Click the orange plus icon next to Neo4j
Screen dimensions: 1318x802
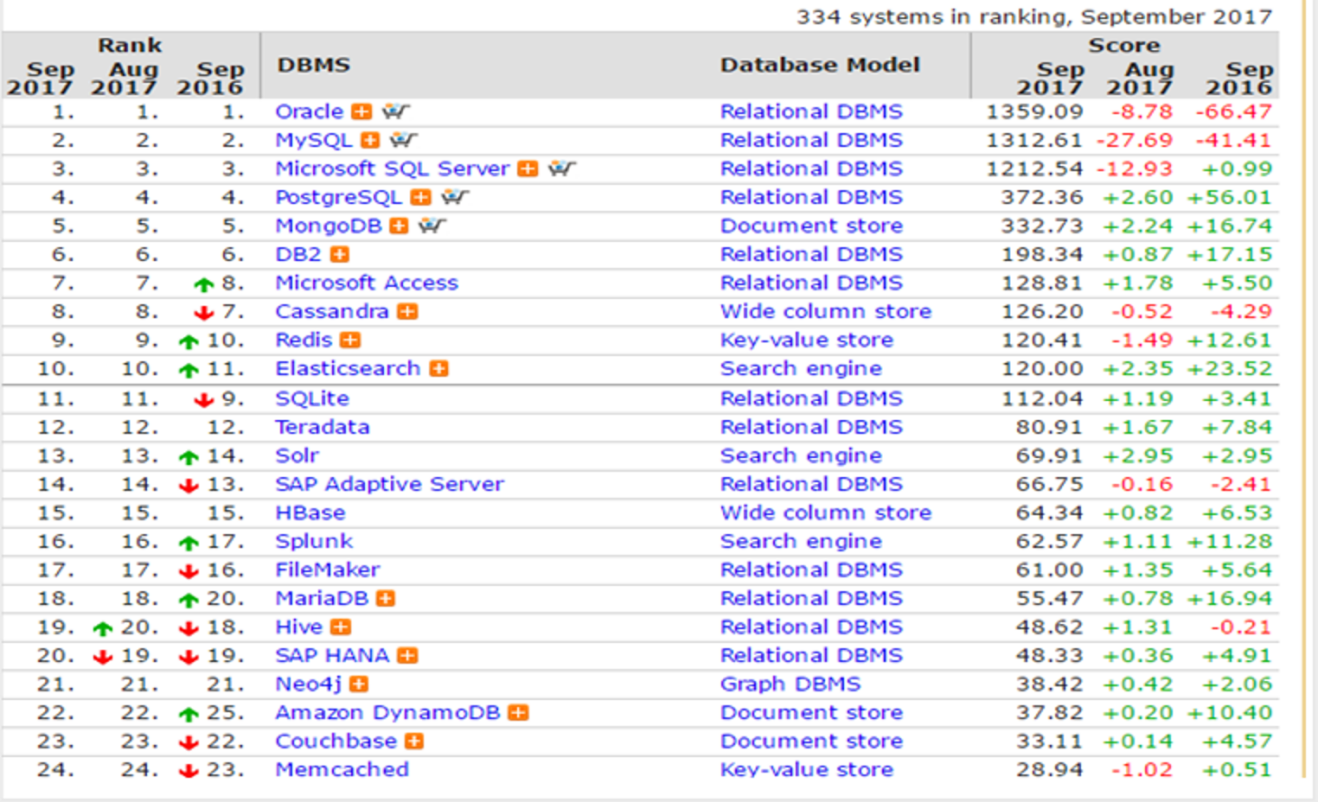(359, 685)
